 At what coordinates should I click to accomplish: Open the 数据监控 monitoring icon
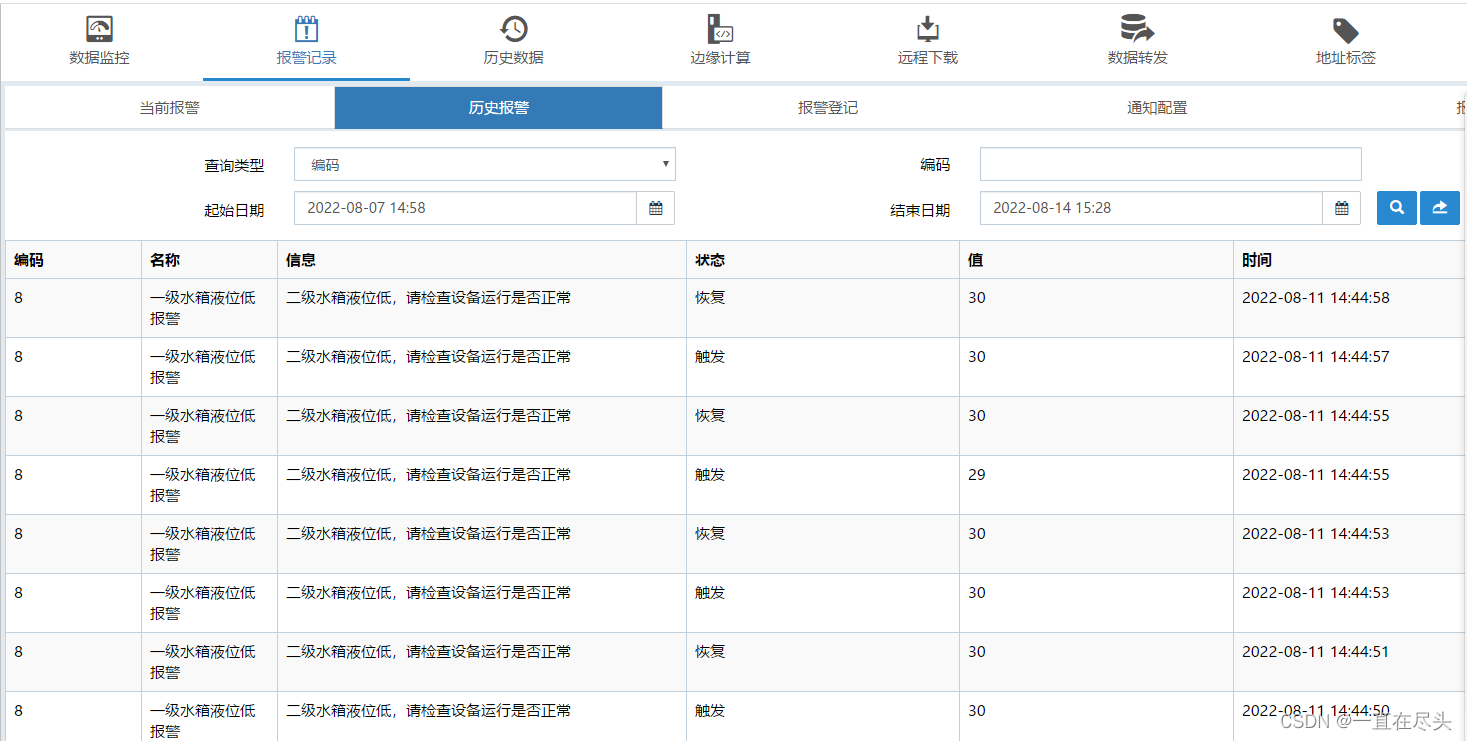click(99, 29)
